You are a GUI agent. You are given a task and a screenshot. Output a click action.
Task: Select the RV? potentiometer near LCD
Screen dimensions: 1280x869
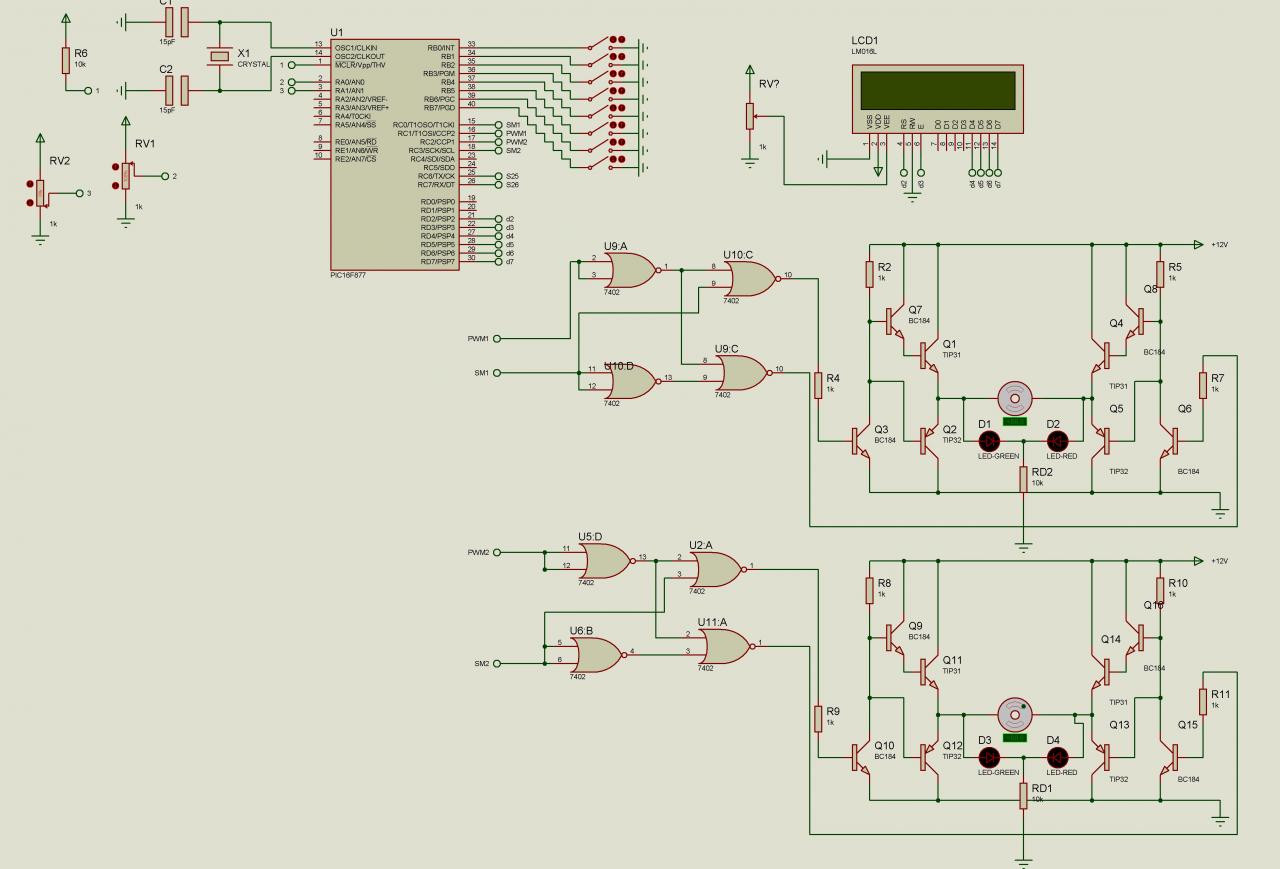tap(750, 115)
